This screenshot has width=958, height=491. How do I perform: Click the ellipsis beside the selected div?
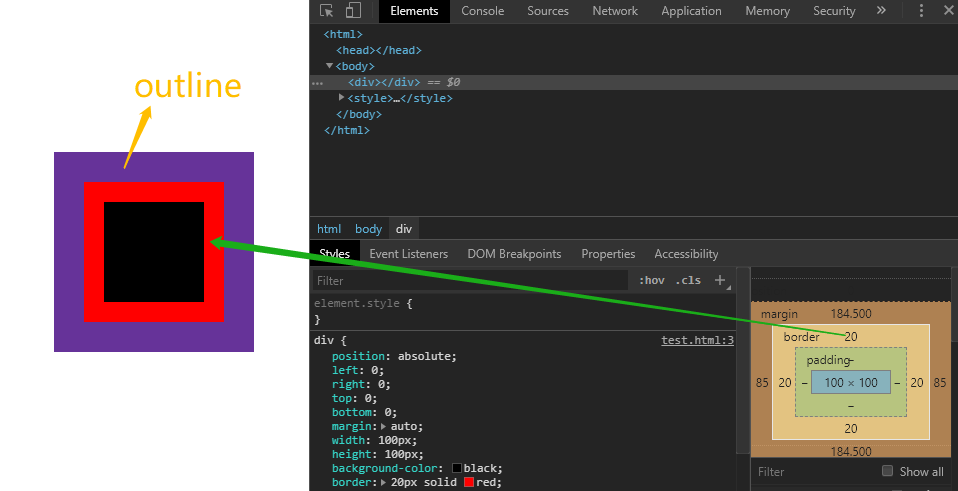pos(317,84)
